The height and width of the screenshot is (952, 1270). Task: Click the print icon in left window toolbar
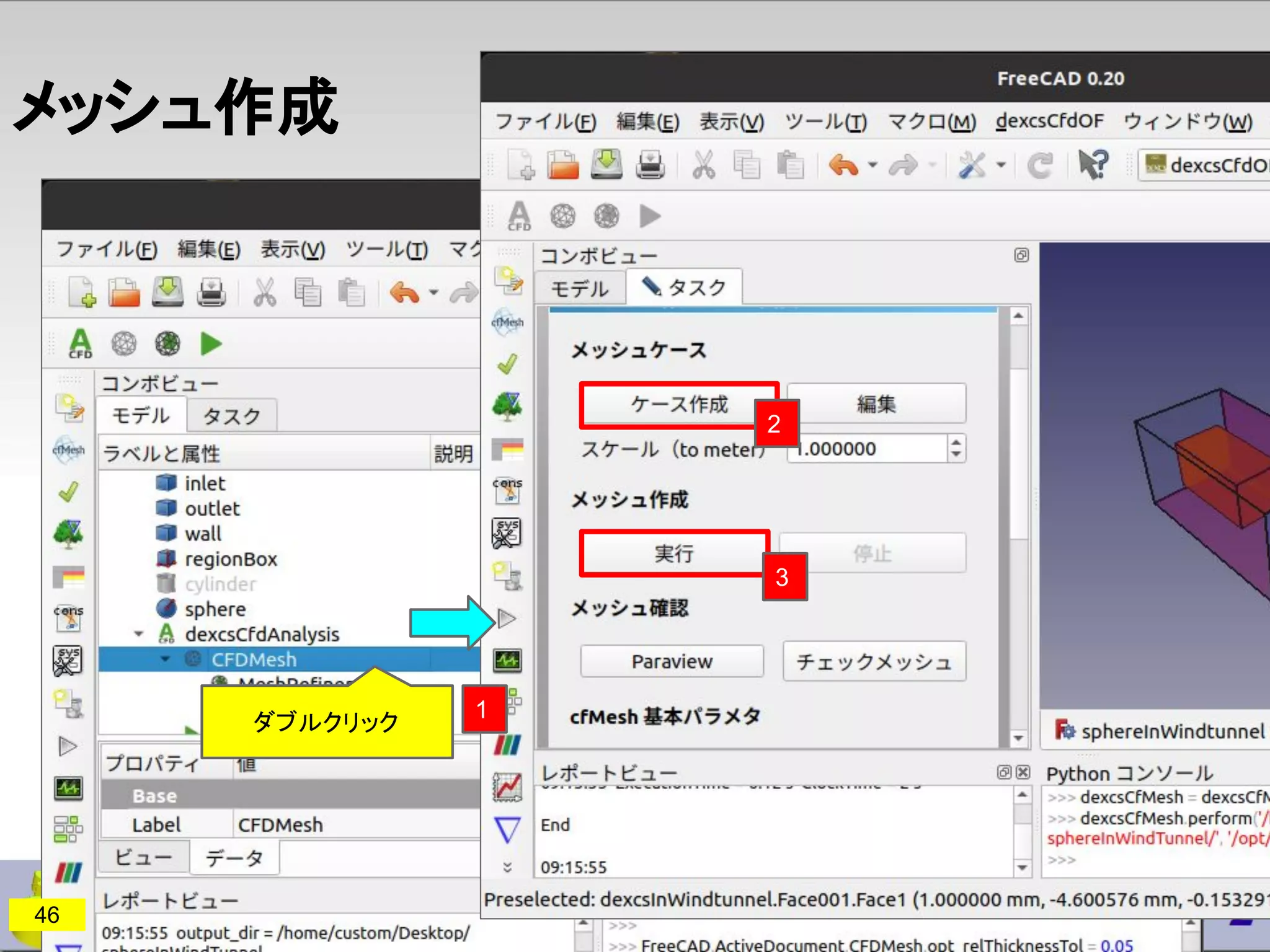211,293
